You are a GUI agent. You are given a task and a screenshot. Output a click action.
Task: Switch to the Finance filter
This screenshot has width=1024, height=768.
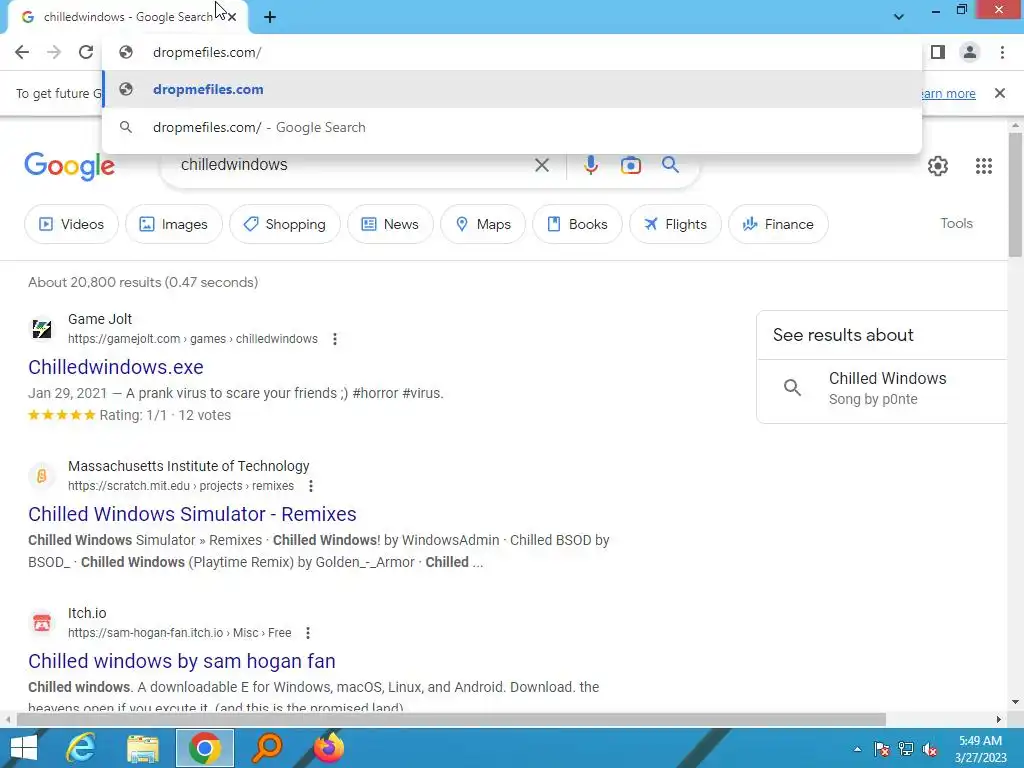778,224
